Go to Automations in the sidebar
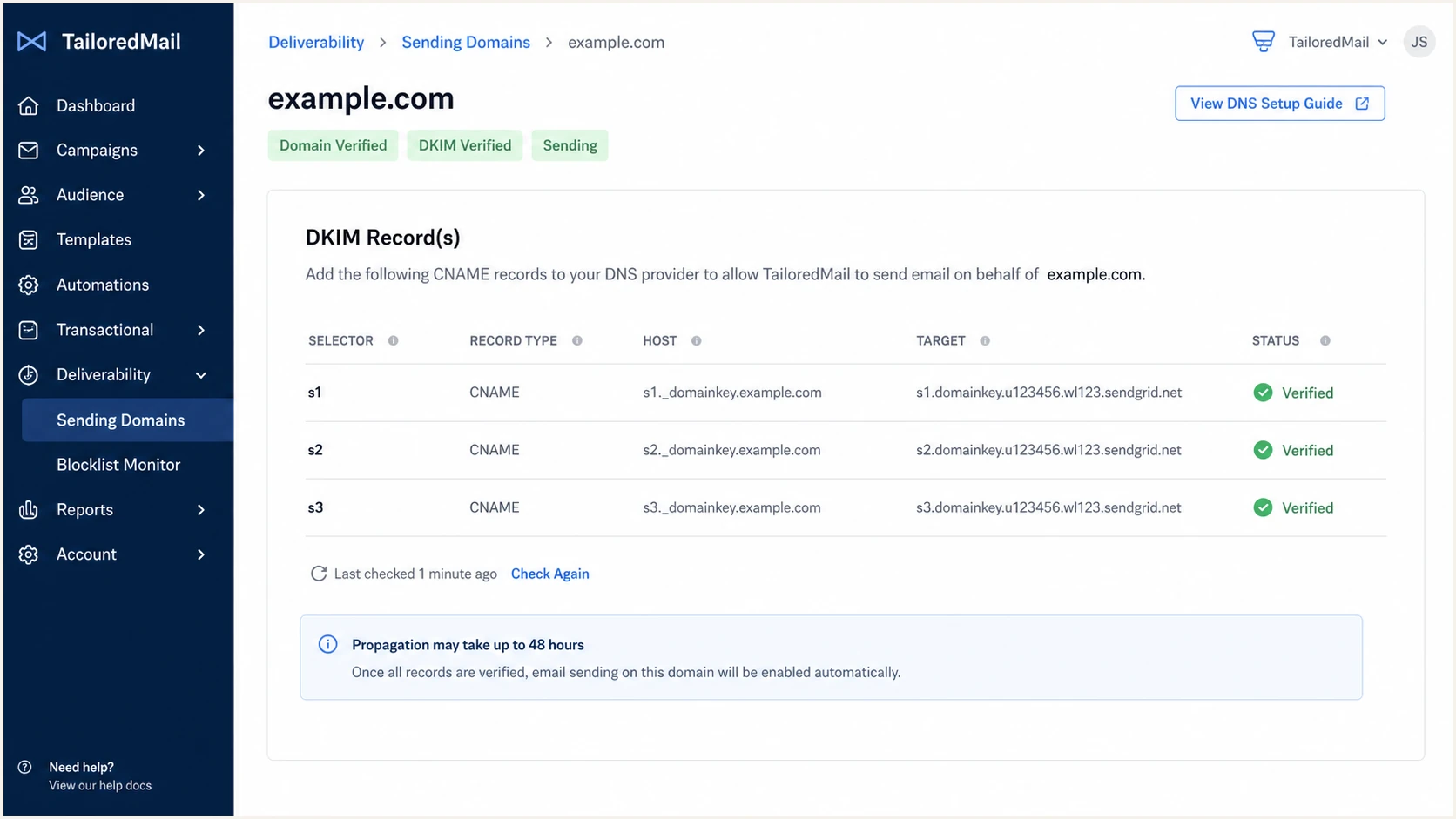Image resolution: width=1456 pixels, height=819 pixels. tap(103, 285)
